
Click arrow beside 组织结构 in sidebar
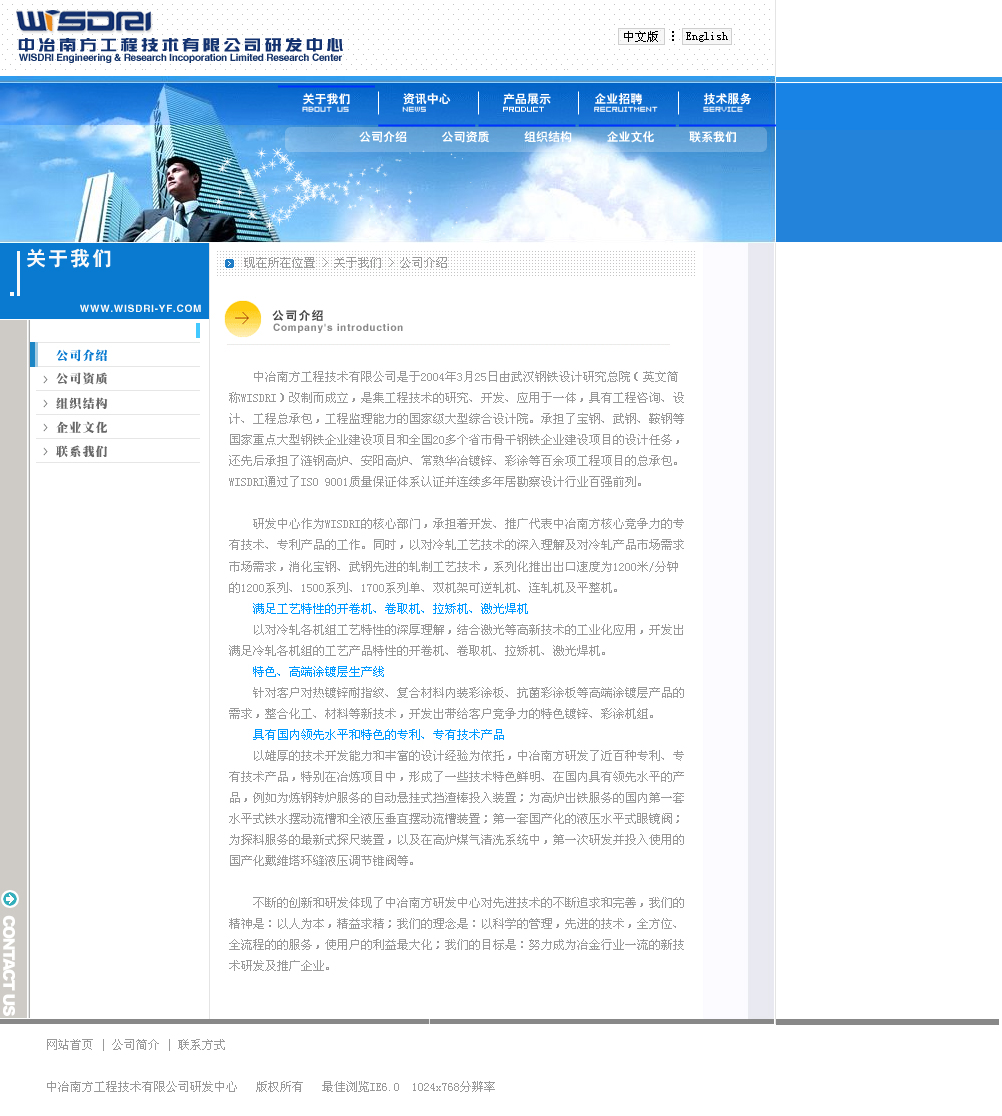(45, 404)
